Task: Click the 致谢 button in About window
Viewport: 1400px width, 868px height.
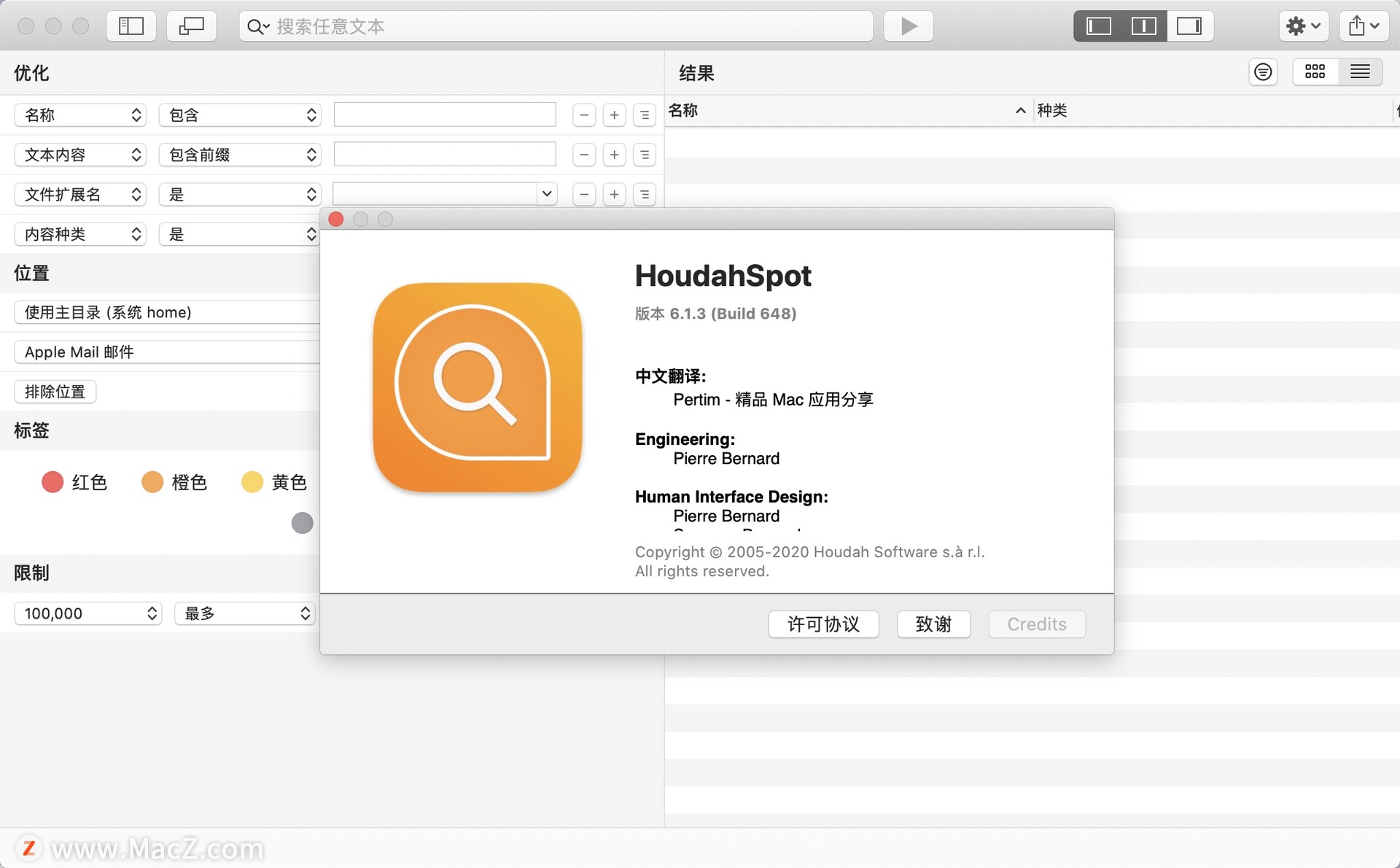Action: (x=933, y=624)
